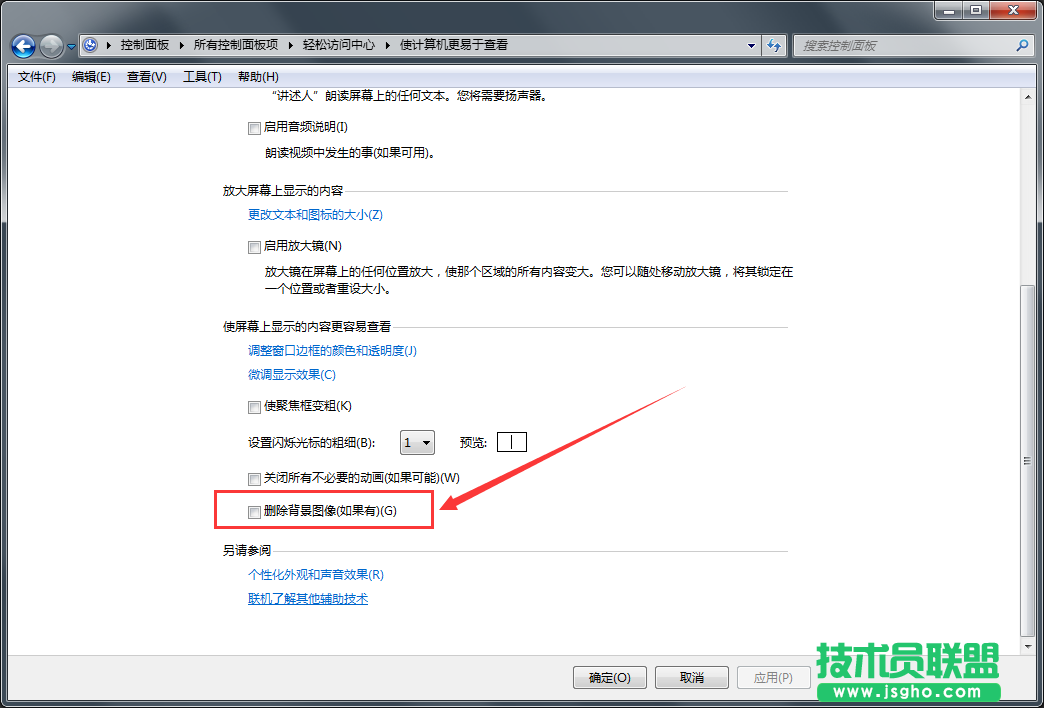Open the 文件 menu
This screenshot has height=708, width=1044.
point(35,75)
